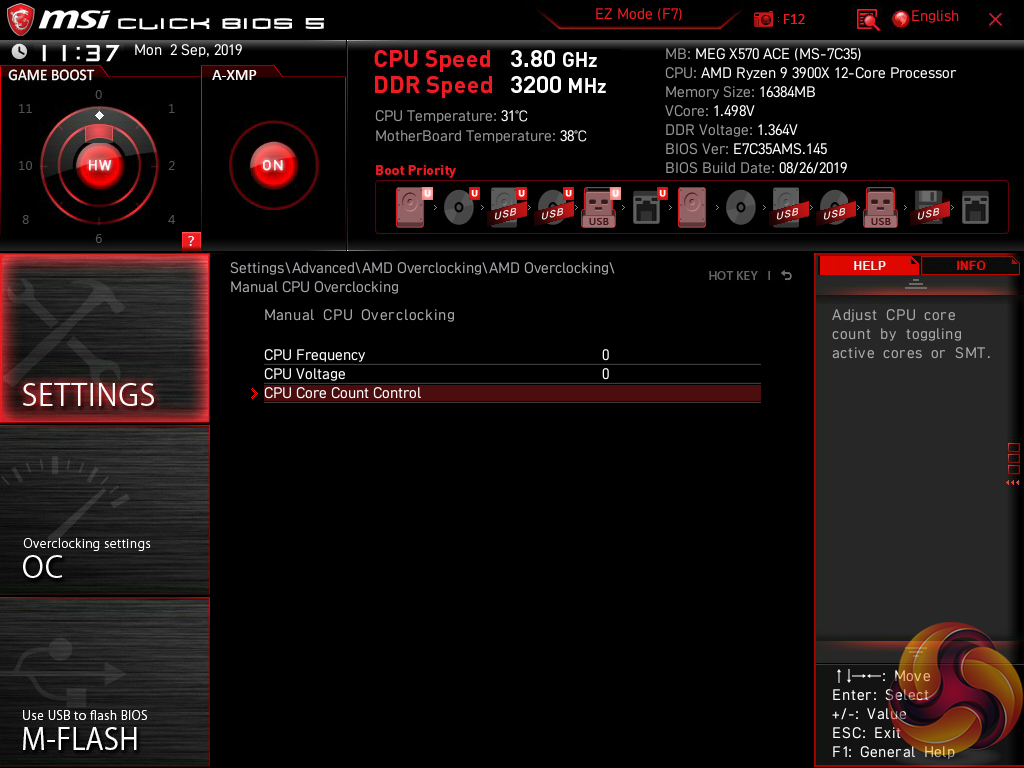Select the CPU Voltage row
The image size is (1024, 768).
pos(512,374)
